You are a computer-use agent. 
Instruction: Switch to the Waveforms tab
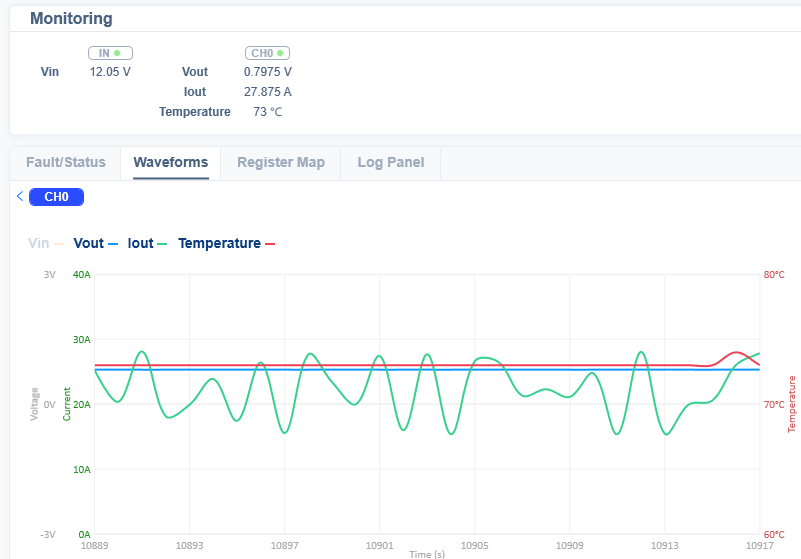pos(170,162)
